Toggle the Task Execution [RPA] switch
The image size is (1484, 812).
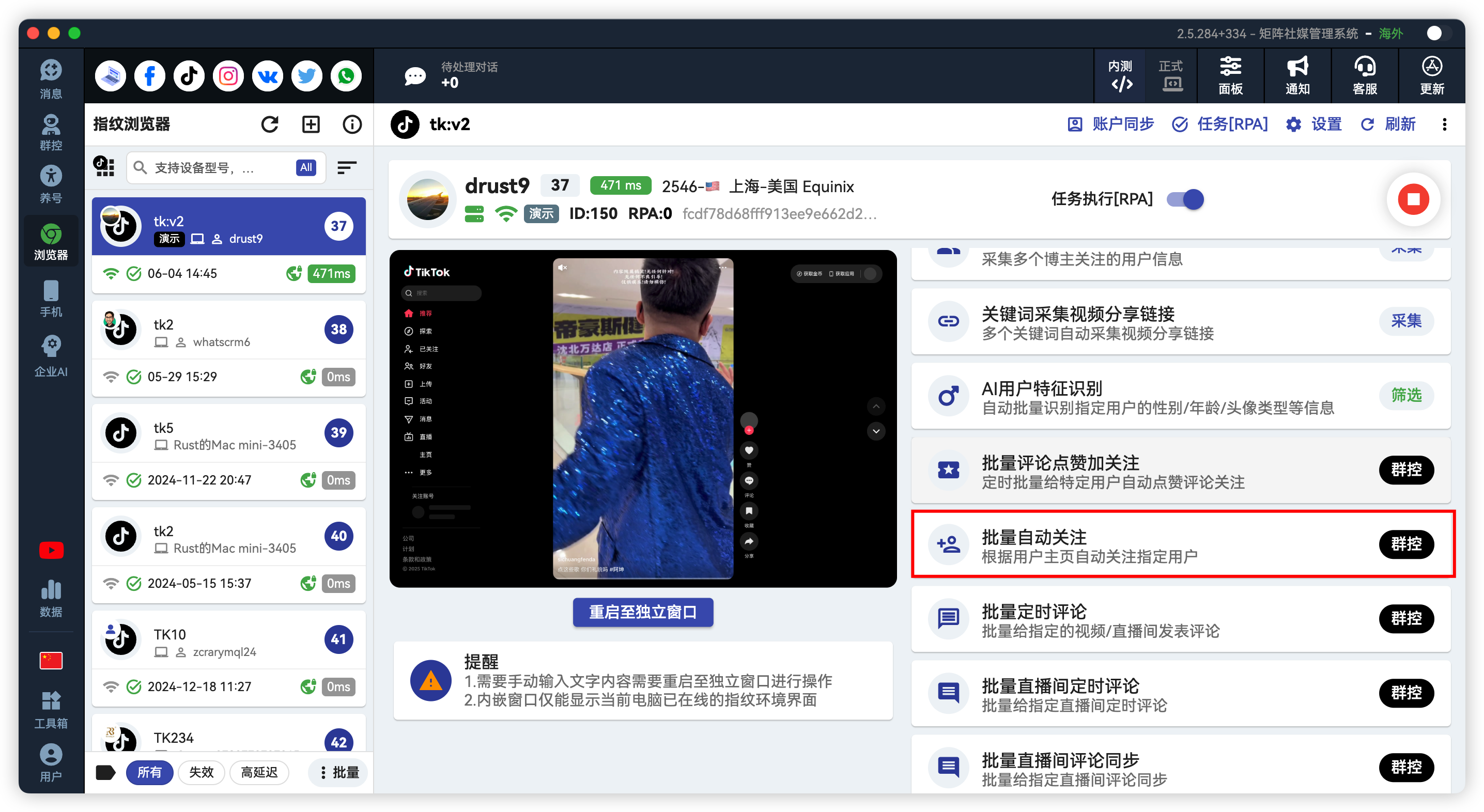coord(1185,199)
